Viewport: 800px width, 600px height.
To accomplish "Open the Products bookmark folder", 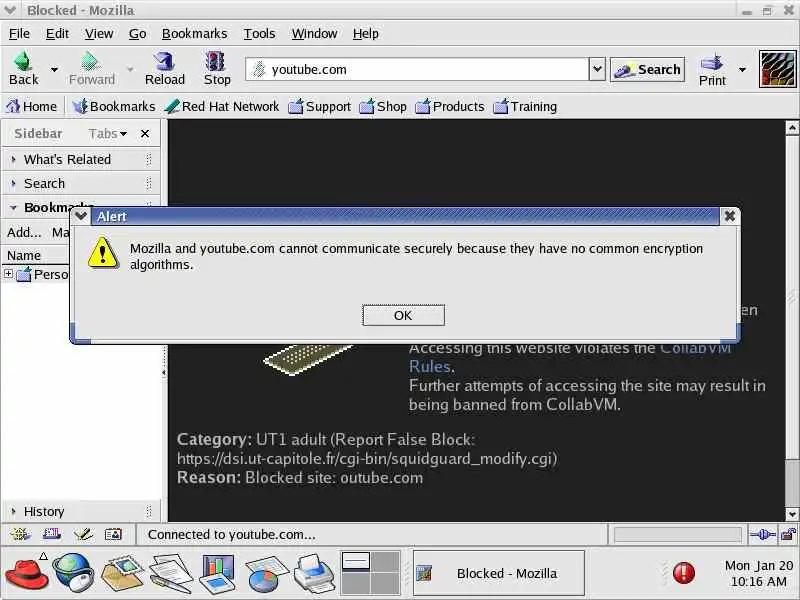I will click(449, 106).
